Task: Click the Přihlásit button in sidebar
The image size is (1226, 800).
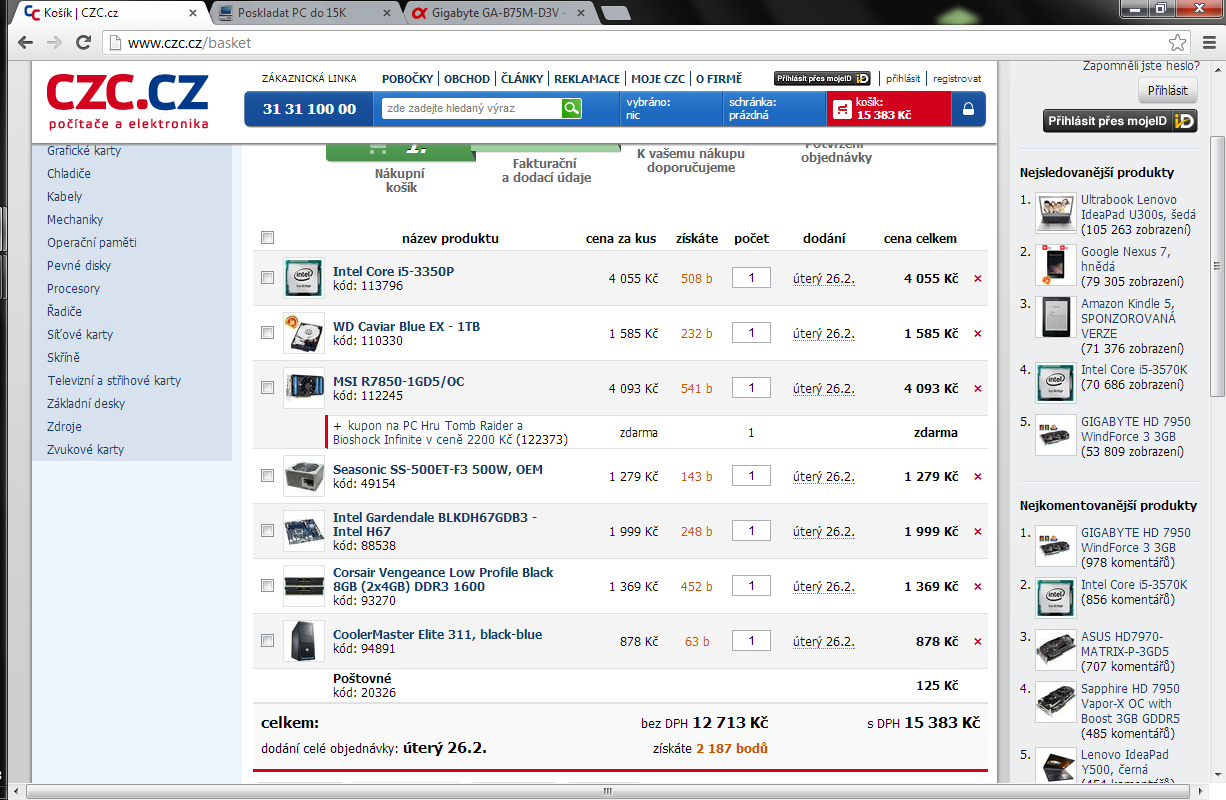Action: click(x=1168, y=90)
